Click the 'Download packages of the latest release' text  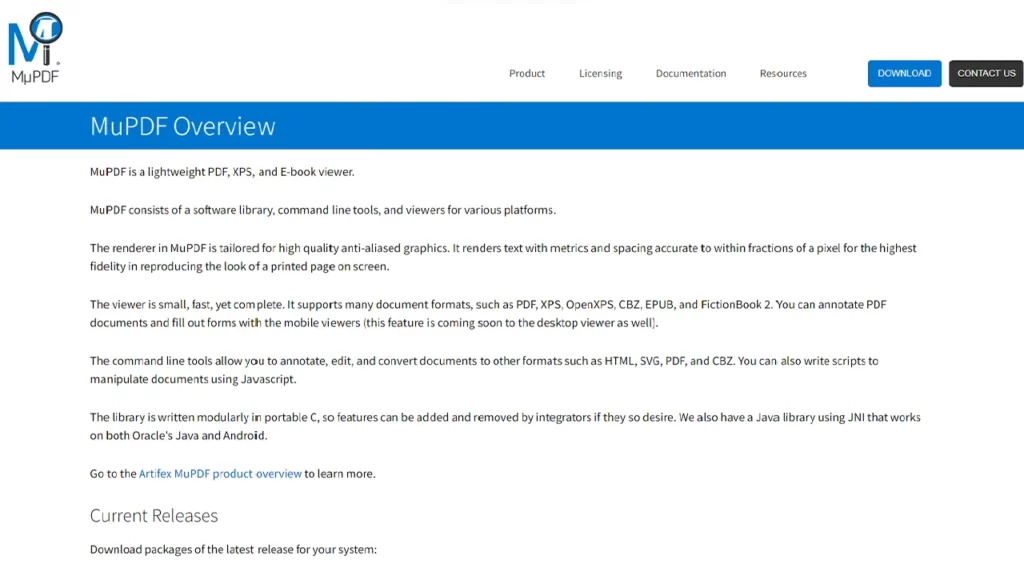coord(233,549)
